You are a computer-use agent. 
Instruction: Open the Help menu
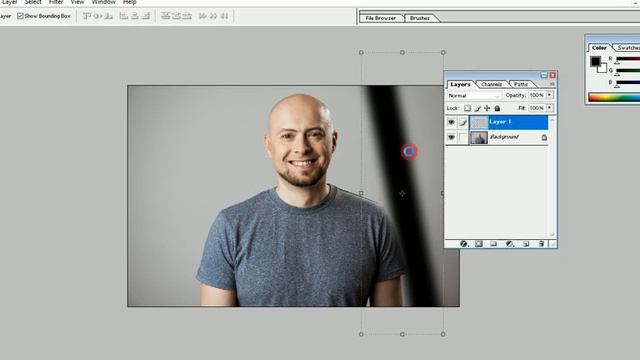(x=130, y=2)
